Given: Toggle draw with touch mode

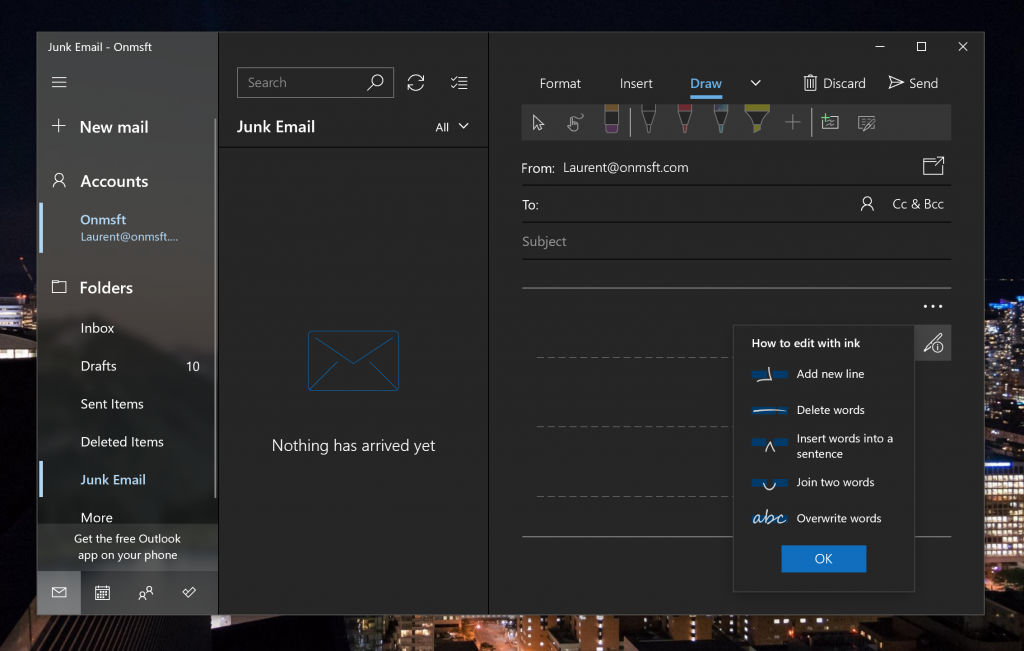Looking at the screenshot, I should (574, 123).
